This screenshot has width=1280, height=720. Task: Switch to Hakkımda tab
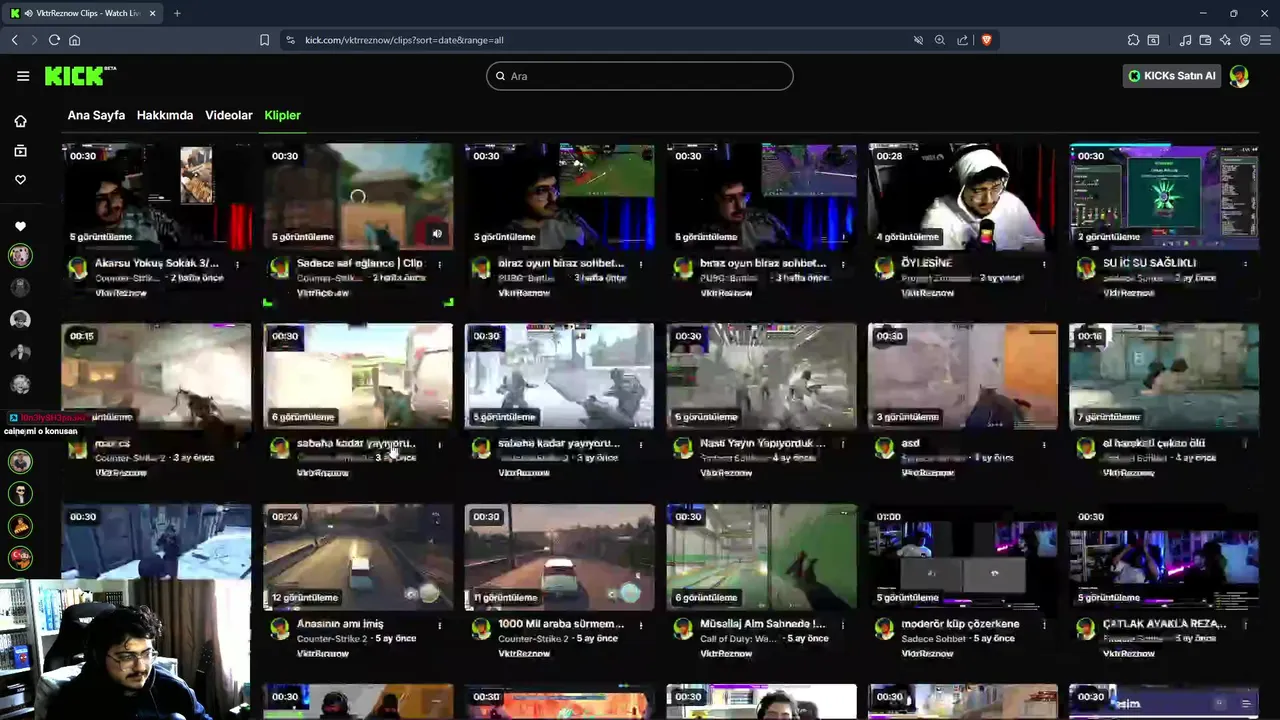click(165, 115)
